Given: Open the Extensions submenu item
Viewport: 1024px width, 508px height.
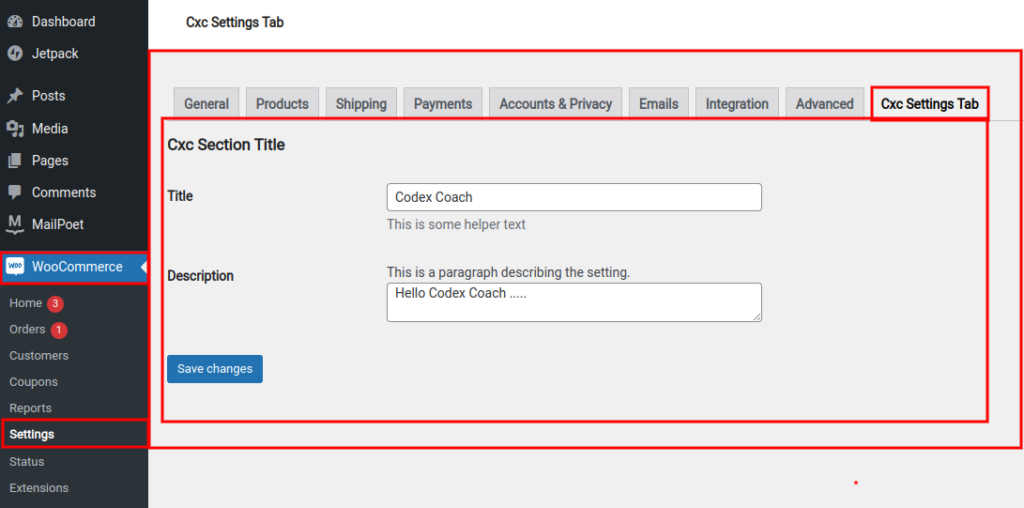Looking at the screenshot, I should (39, 488).
